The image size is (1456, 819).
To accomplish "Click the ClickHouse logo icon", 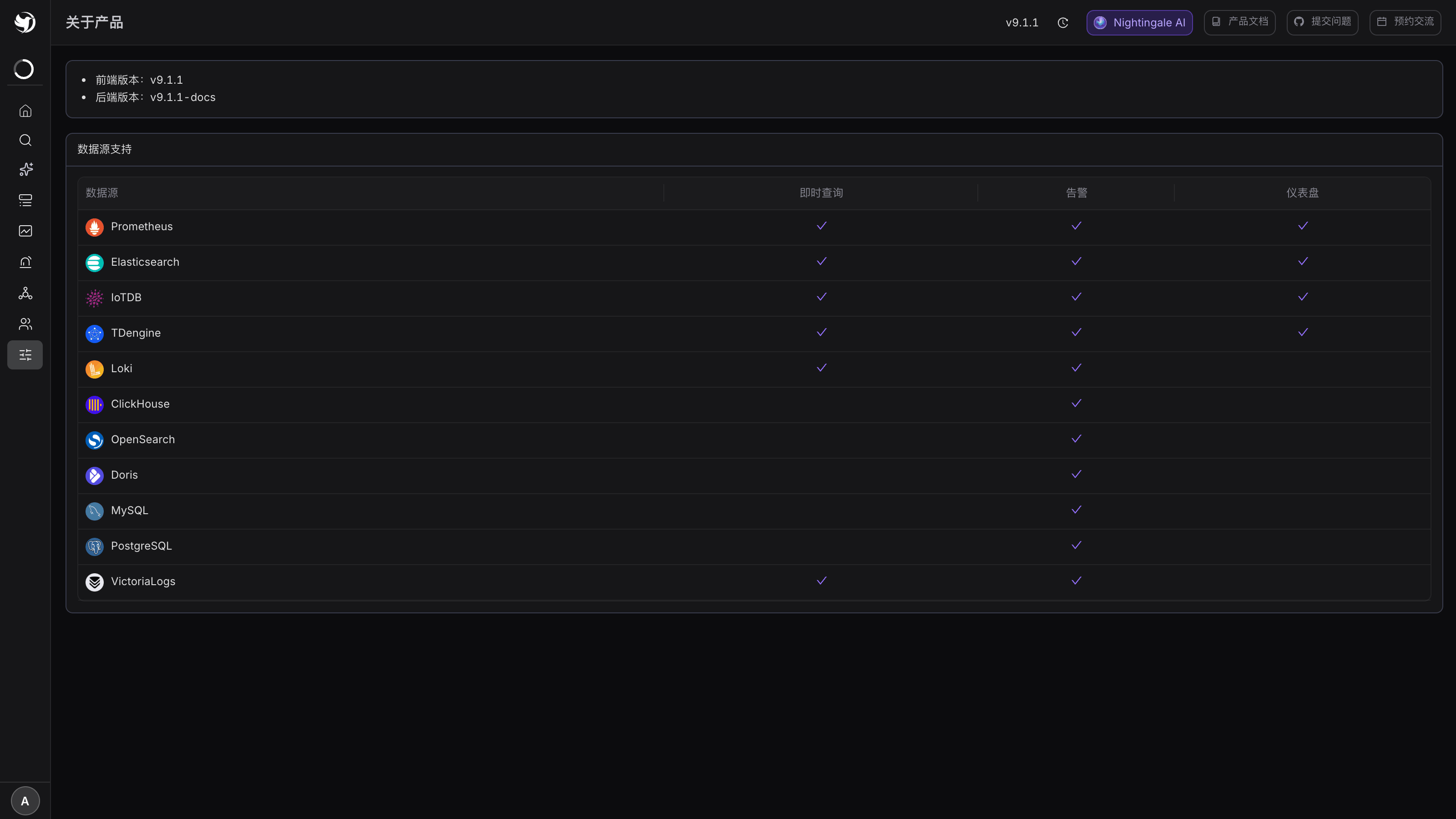I will pos(94,404).
